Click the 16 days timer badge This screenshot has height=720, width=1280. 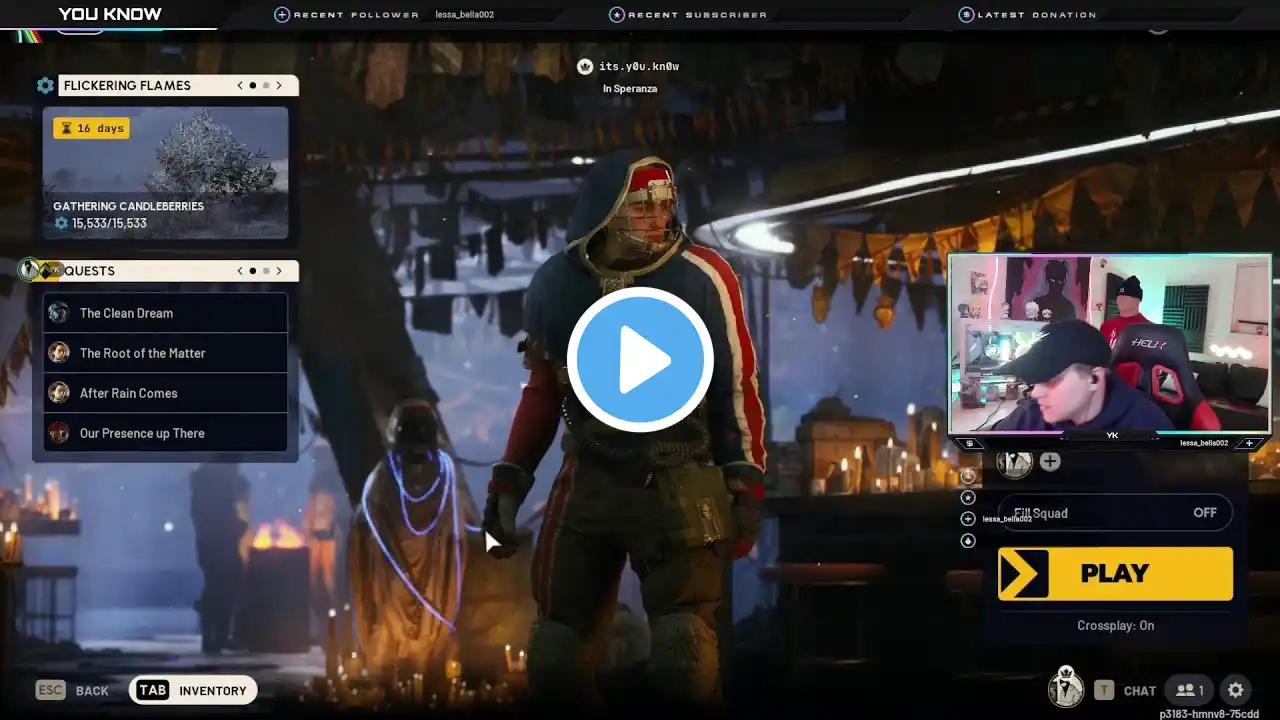coord(91,128)
